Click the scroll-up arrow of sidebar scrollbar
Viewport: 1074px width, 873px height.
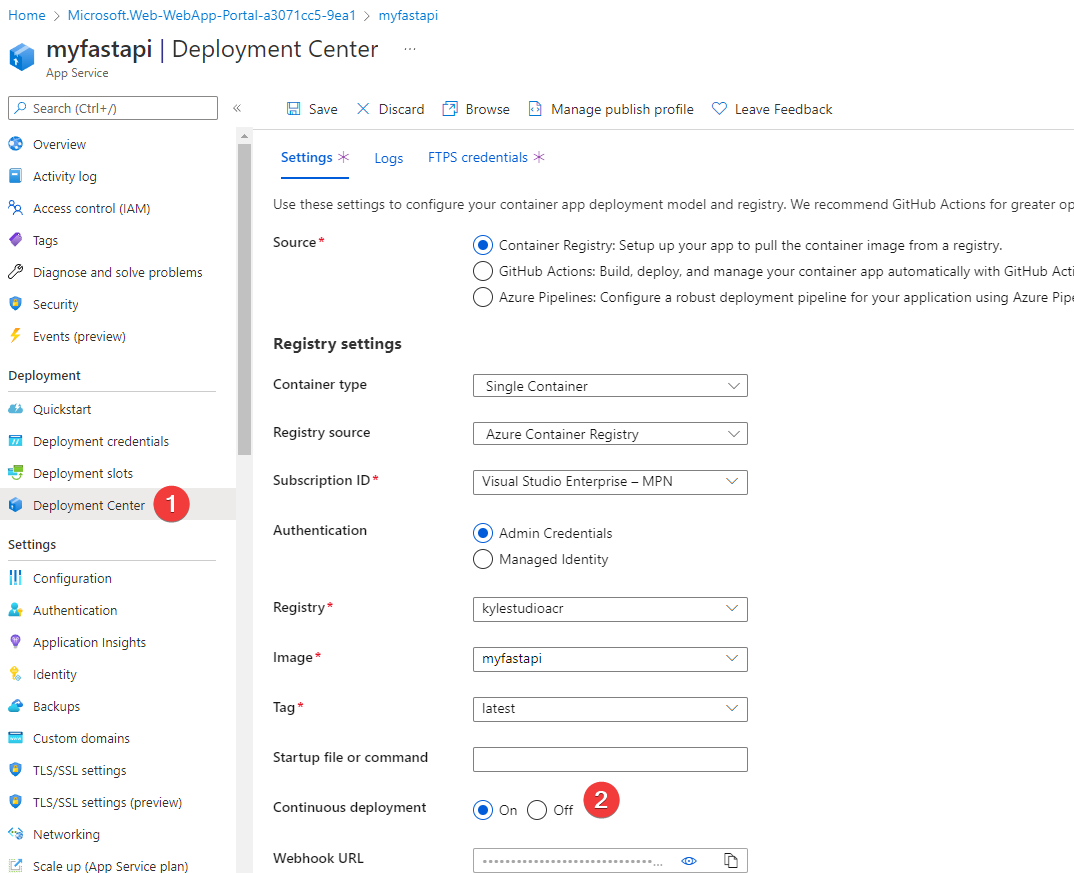coord(244,136)
